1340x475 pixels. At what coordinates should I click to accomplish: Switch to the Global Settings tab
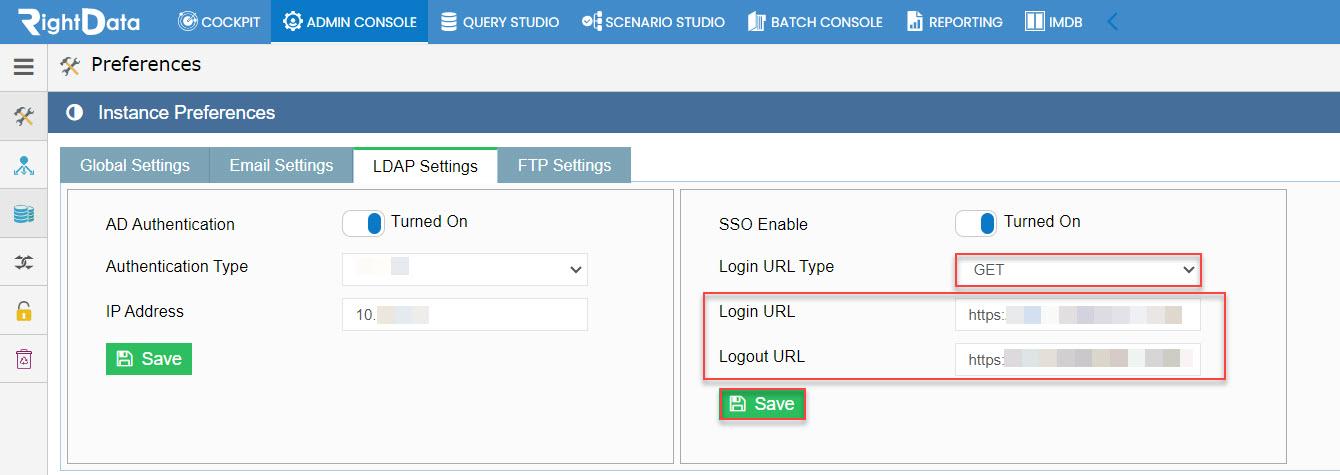135,166
